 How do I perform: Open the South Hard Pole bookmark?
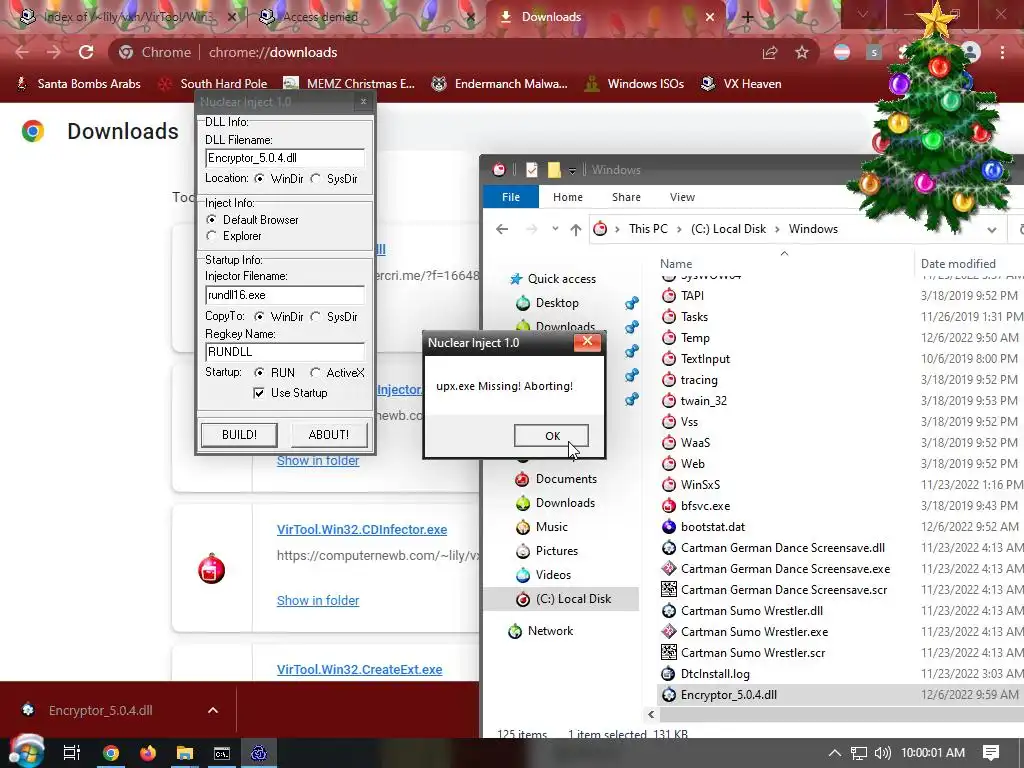[214, 84]
